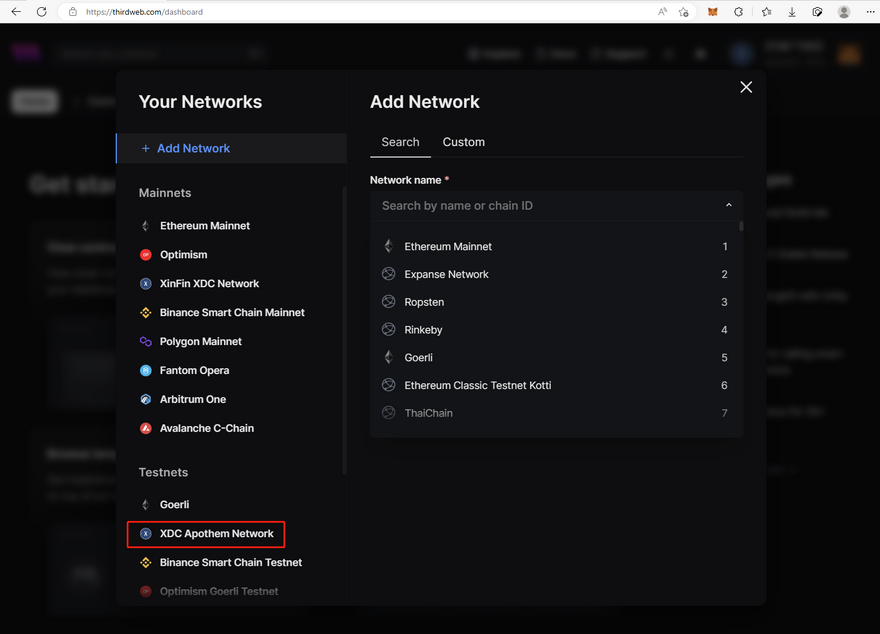Click the Avalanche C-Chain red icon
880x634 pixels.
coord(146,429)
